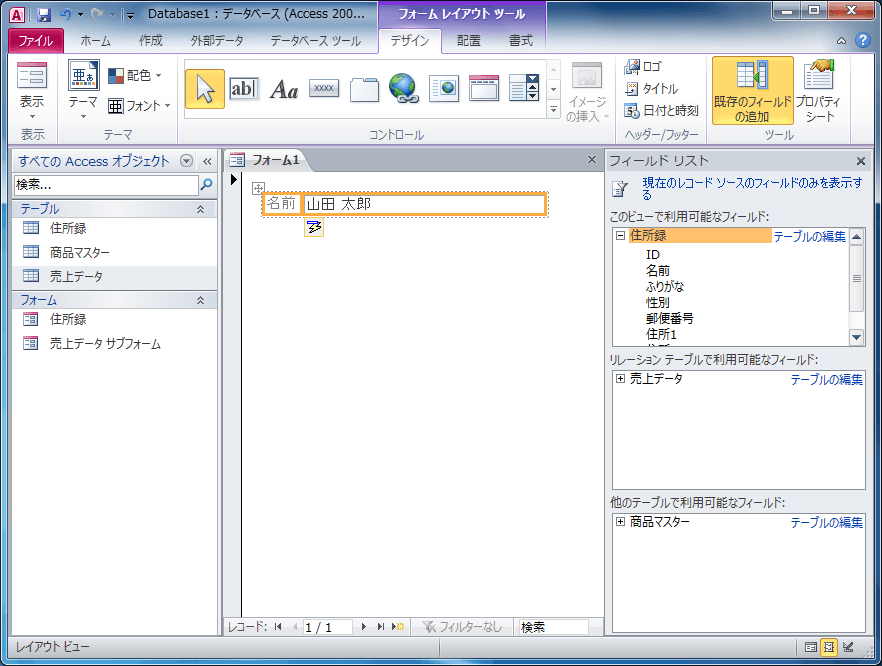This screenshot has height=666, width=882.
Task: Click the 名前 text box with 山田 太郎
Action: [425, 204]
